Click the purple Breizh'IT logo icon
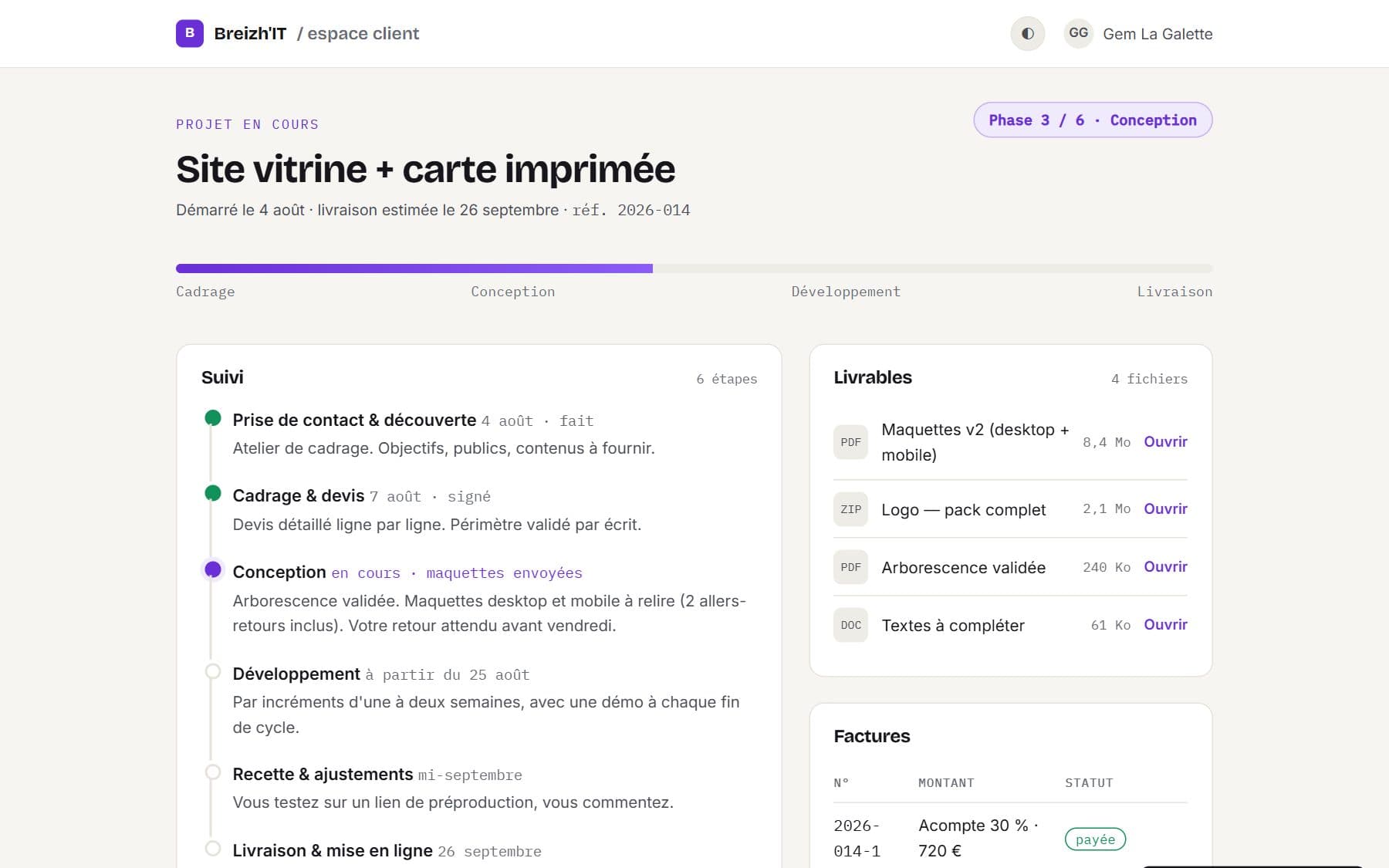The height and width of the screenshot is (868, 1389). pyautogui.click(x=190, y=33)
